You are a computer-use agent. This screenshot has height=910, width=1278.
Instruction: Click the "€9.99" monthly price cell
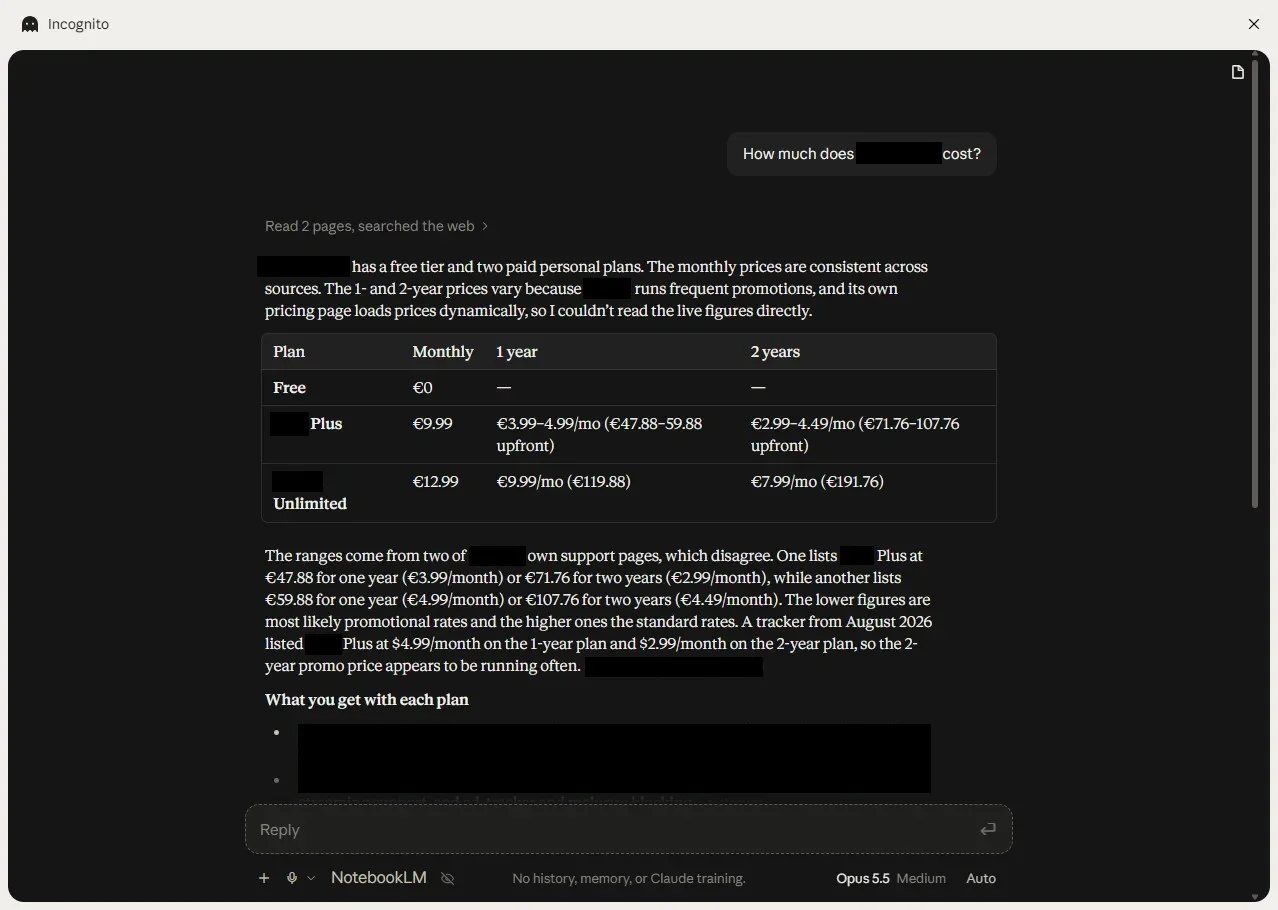pos(433,424)
